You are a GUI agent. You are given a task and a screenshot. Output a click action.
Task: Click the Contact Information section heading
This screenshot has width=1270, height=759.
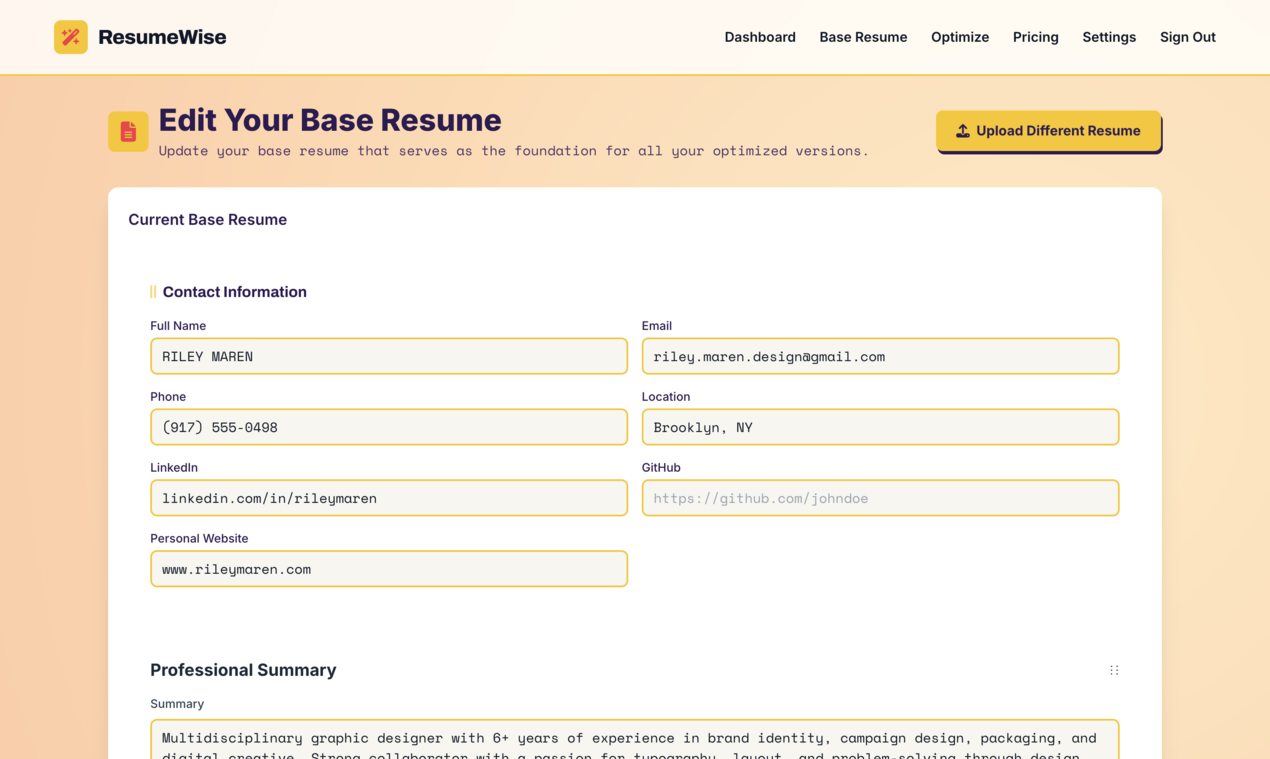tap(235, 292)
